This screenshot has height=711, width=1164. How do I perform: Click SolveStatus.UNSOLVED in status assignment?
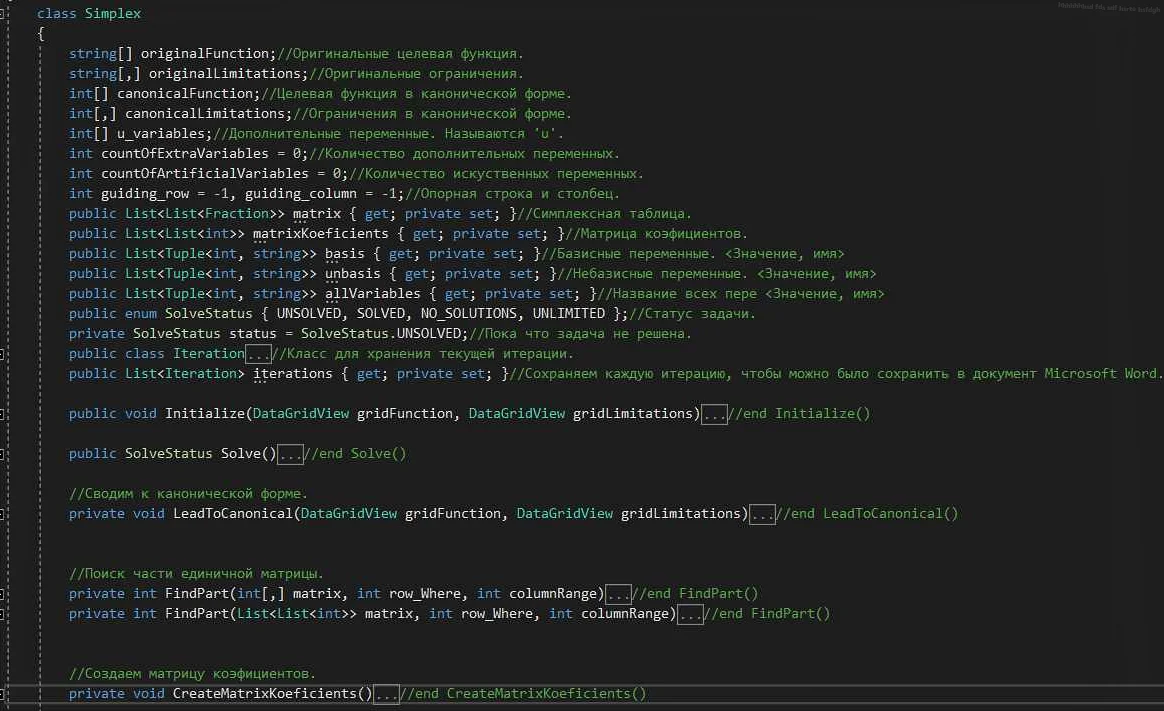tap(384, 334)
